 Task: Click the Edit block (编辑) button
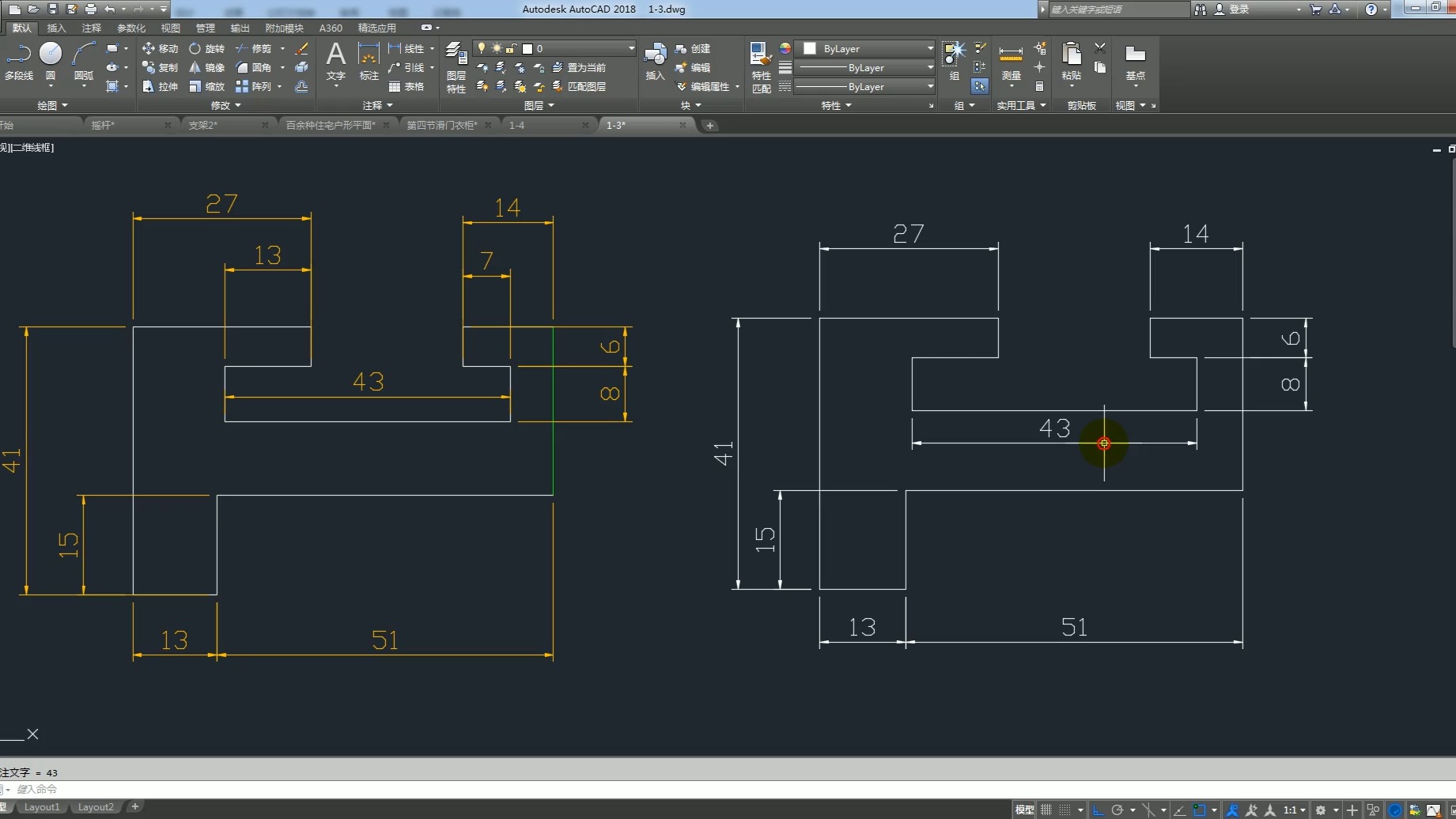(693, 68)
